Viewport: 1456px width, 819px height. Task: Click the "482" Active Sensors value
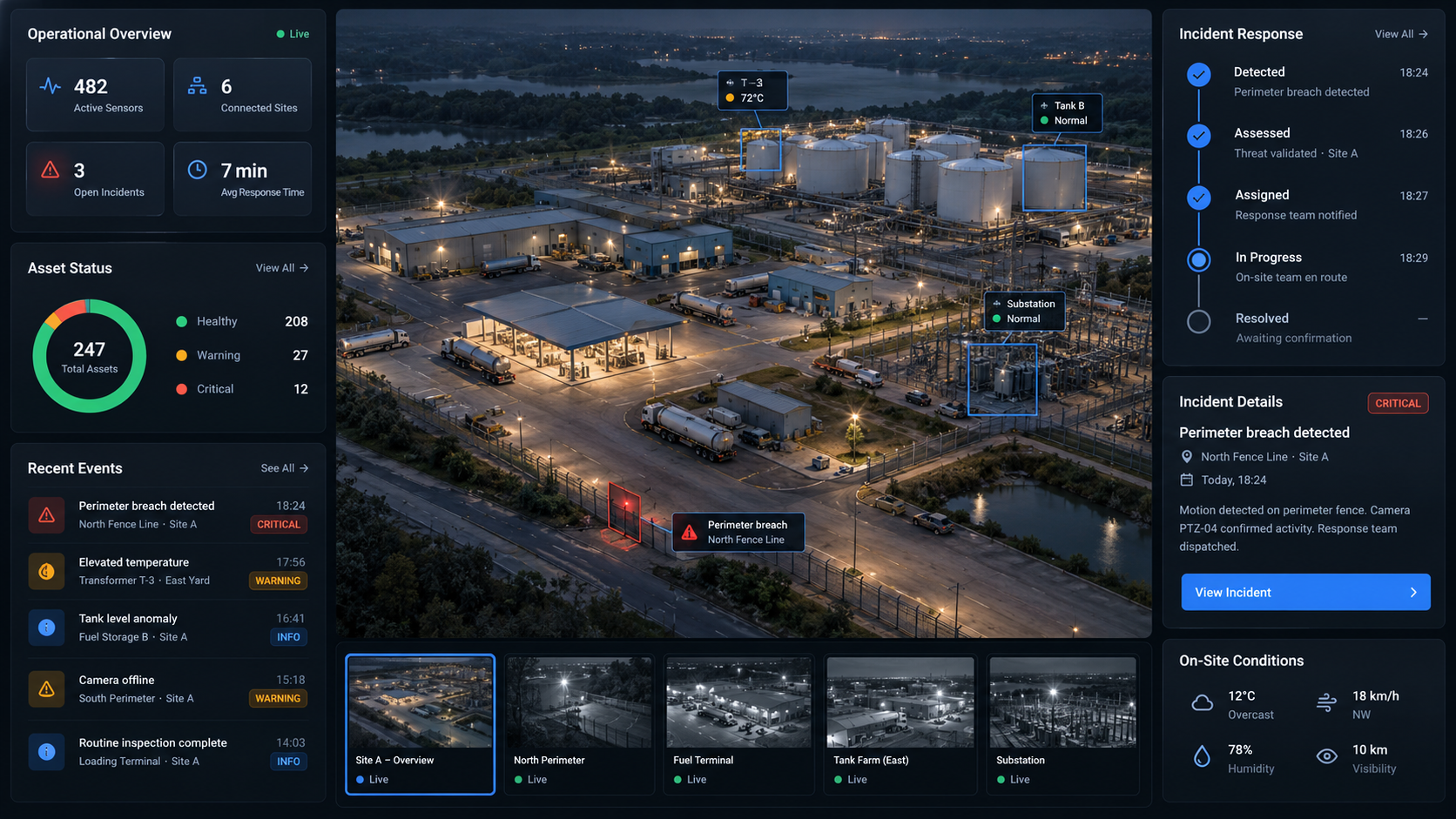coord(91,86)
